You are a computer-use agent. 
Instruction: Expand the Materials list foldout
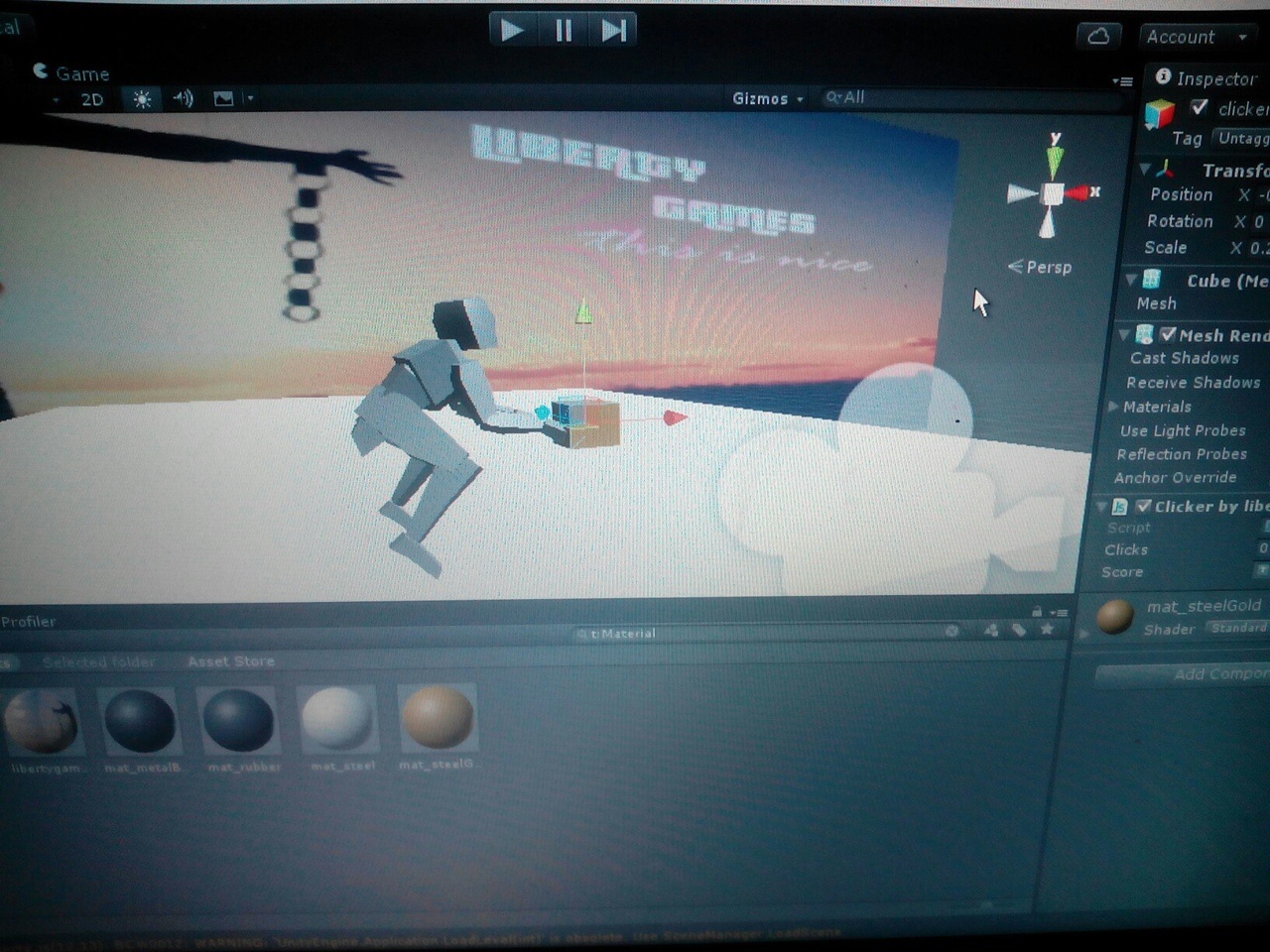1113,407
